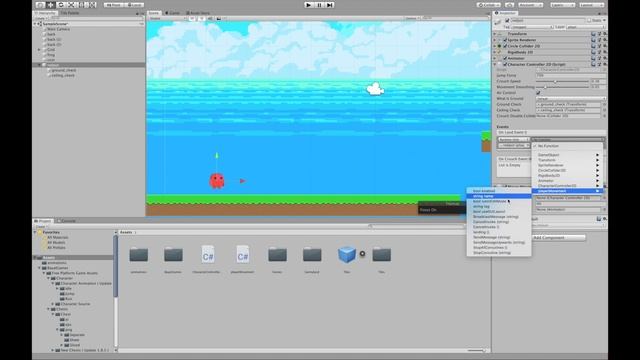Screen dimensions: 640x360
Task: Toggle scene lighting button in Scene toolbar
Action: point(201,18)
